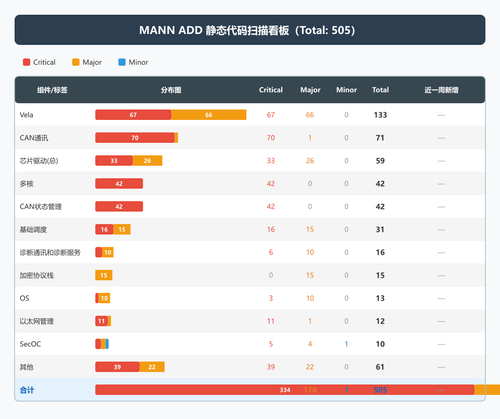The height and width of the screenshot is (419, 500).
Task: Click 其他 Total value 61
Action: (x=380, y=367)
